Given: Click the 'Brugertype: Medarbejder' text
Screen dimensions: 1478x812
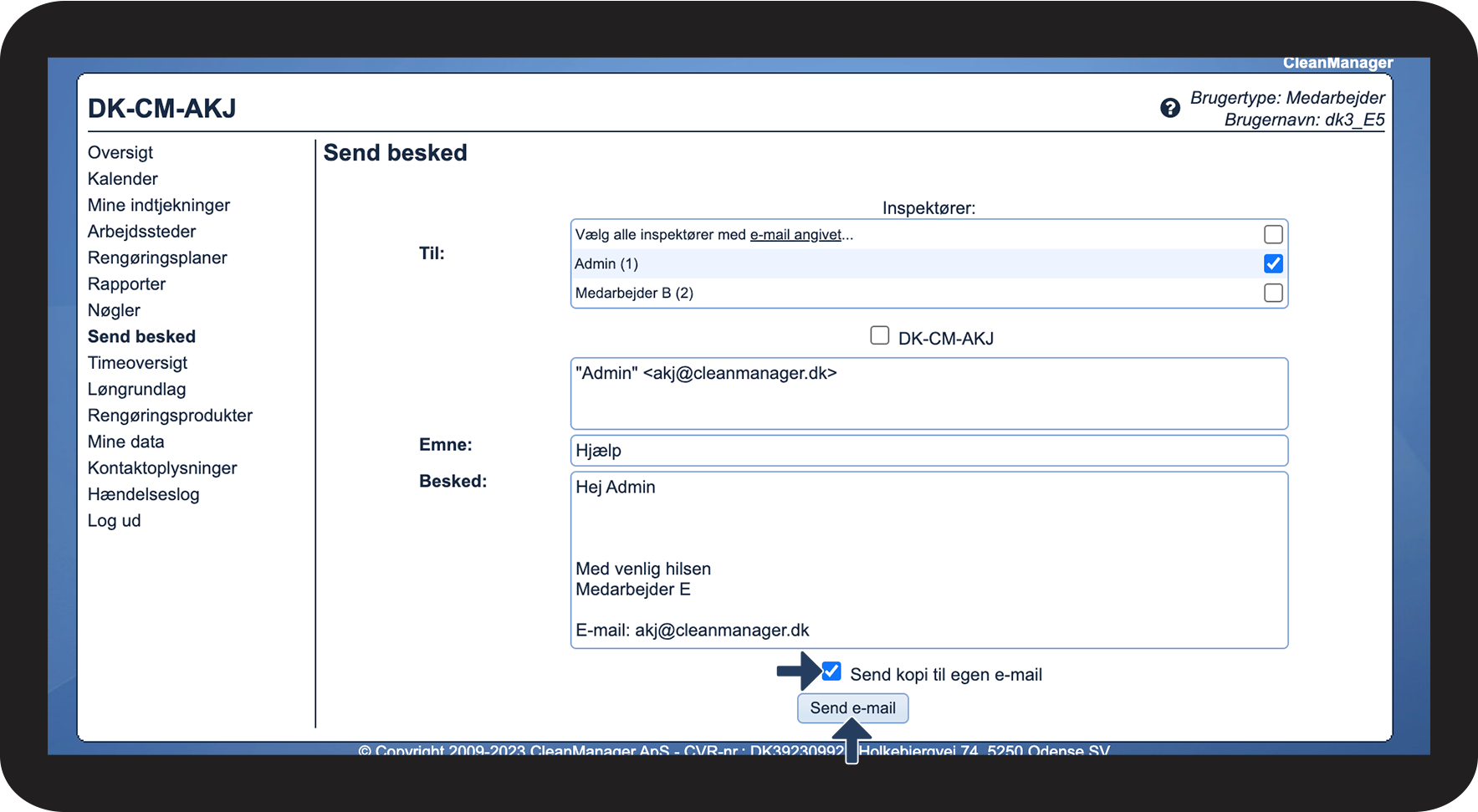Looking at the screenshot, I should (1287, 98).
